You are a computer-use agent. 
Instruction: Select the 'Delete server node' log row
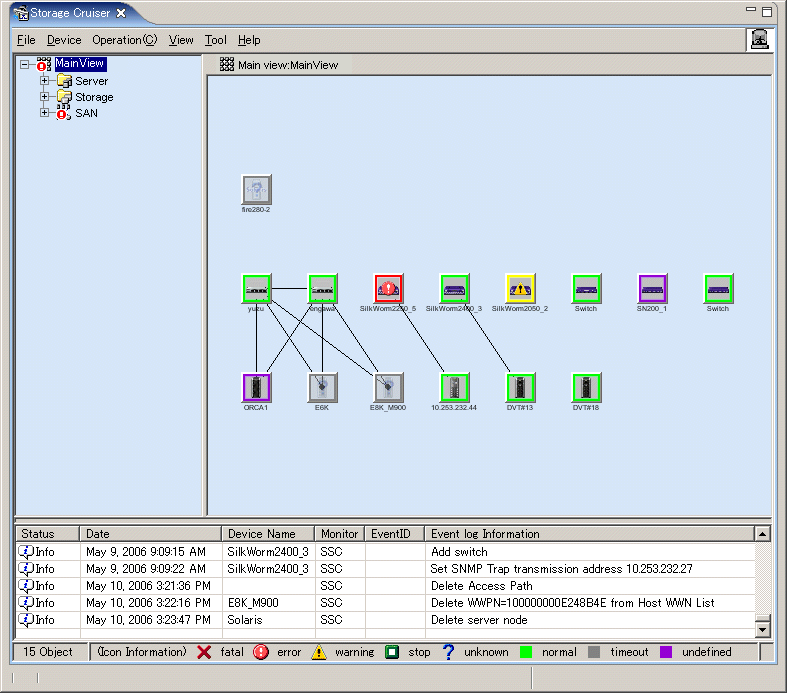pos(385,620)
